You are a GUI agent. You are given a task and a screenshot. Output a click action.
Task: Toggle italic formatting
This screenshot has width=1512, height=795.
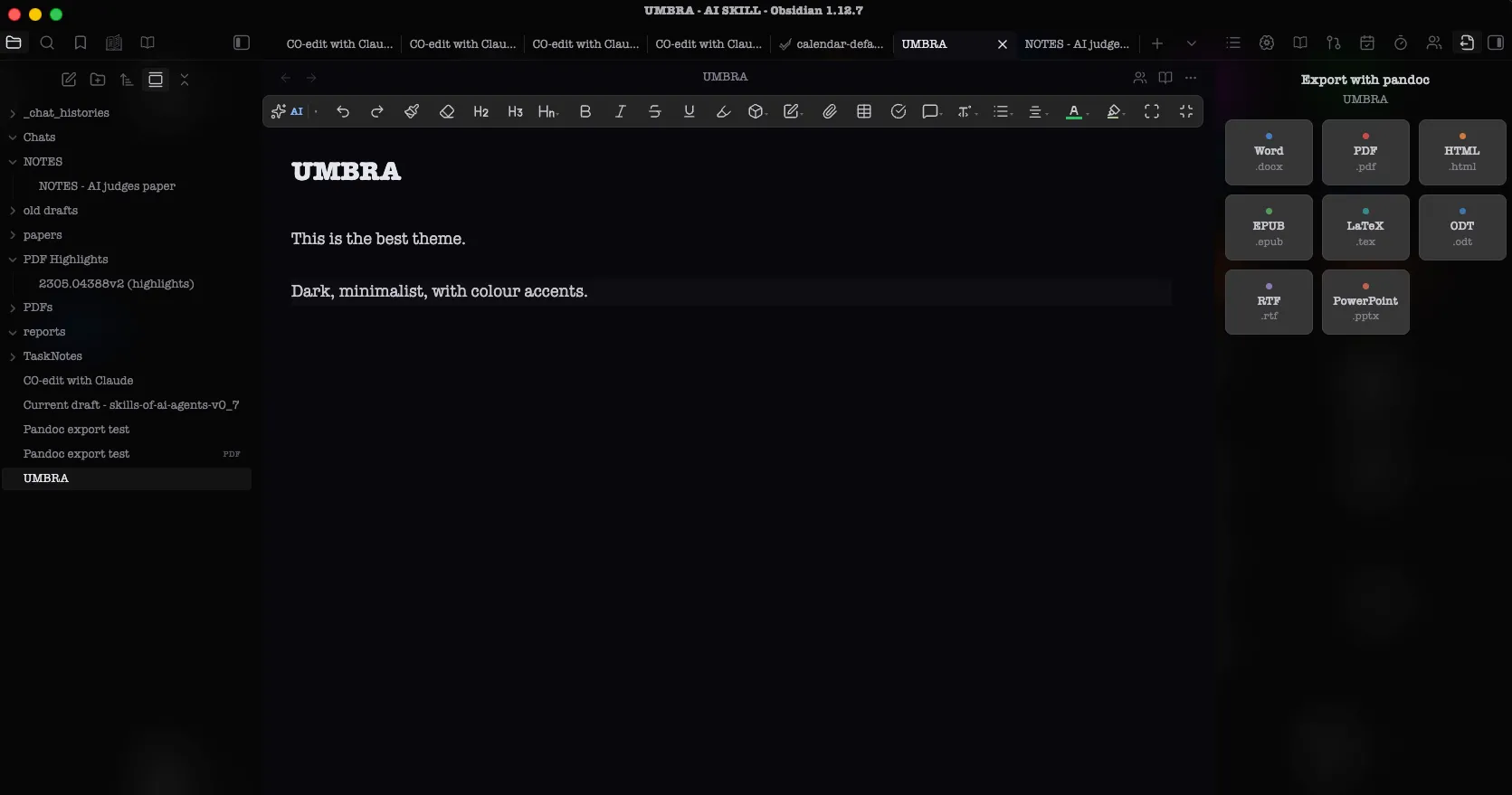point(620,111)
